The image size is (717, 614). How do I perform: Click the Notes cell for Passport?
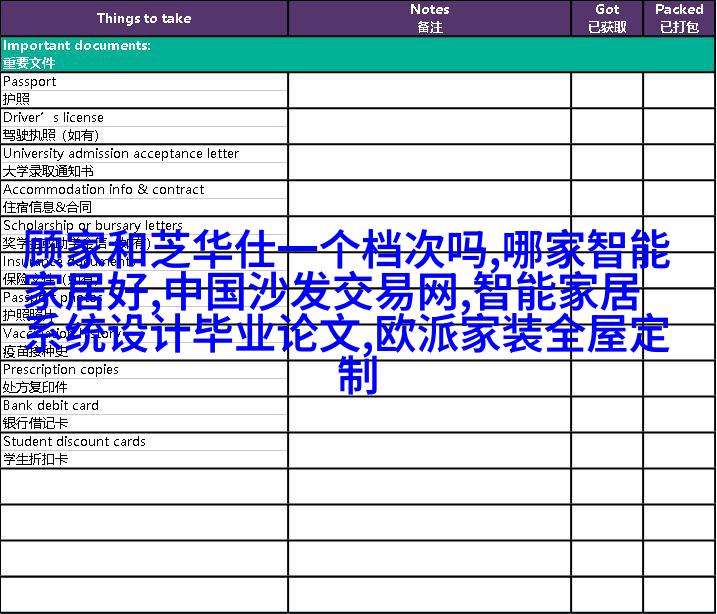tap(429, 90)
